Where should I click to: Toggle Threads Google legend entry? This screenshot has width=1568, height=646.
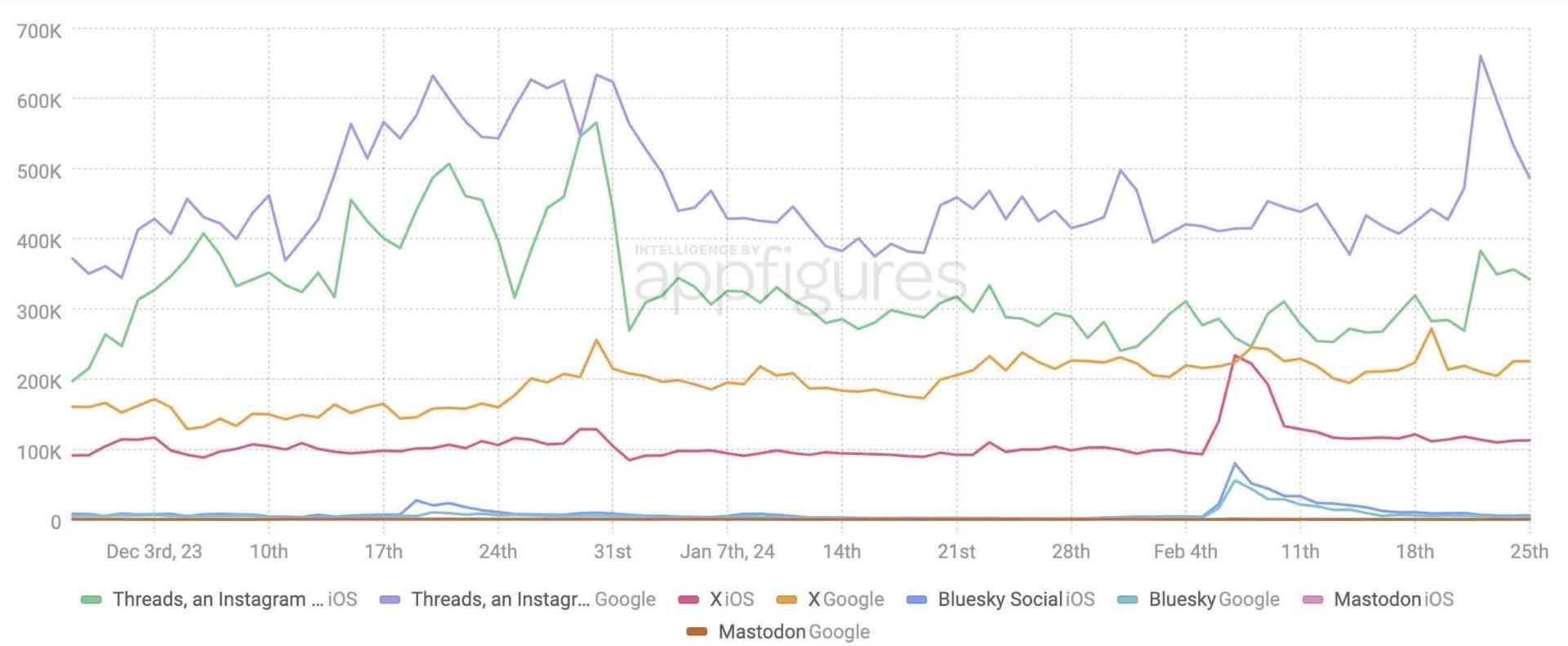pyautogui.click(x=518, y=599)
